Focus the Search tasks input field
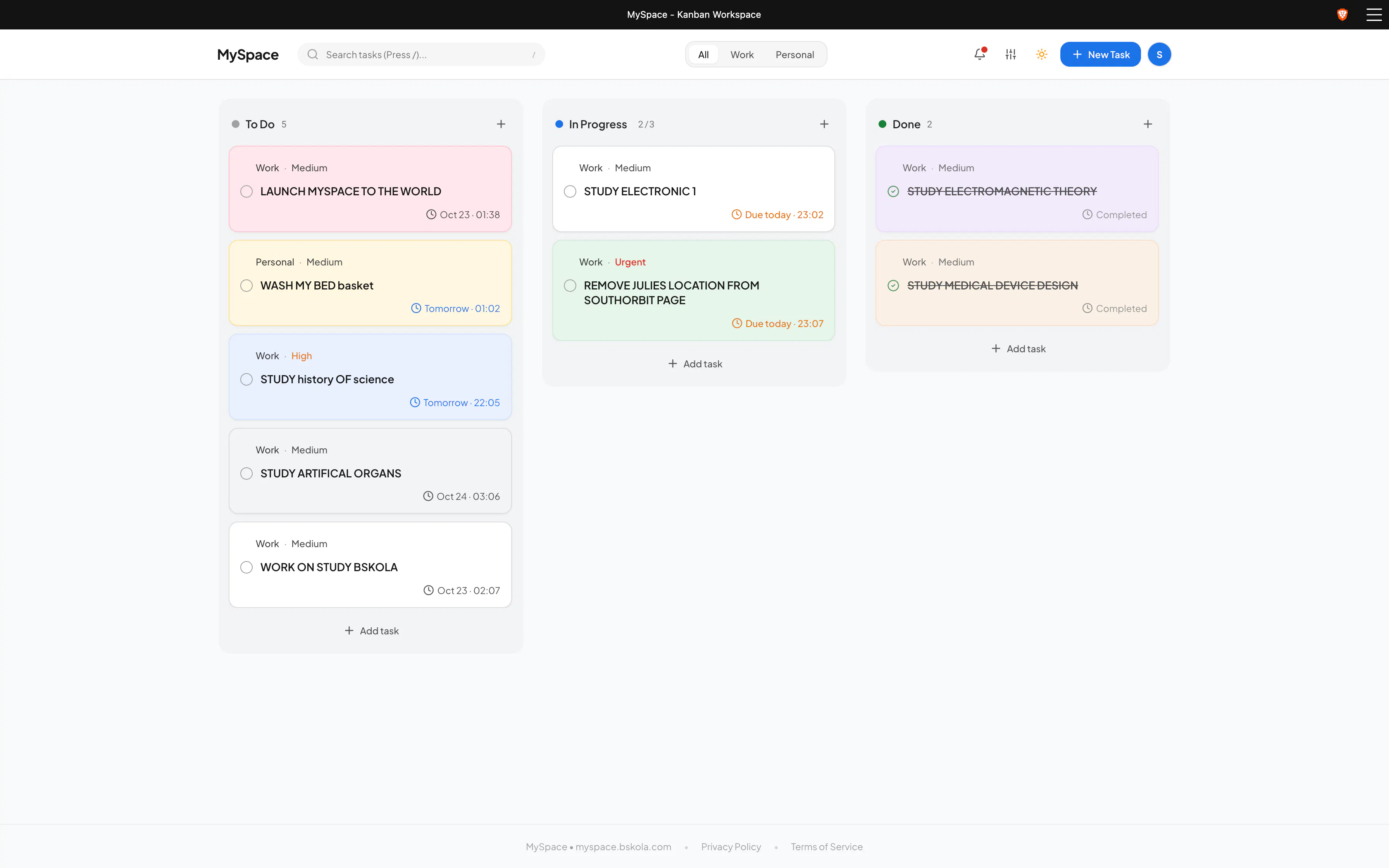The height and width of the screenshot is (868, 1389). click(421, 55)
